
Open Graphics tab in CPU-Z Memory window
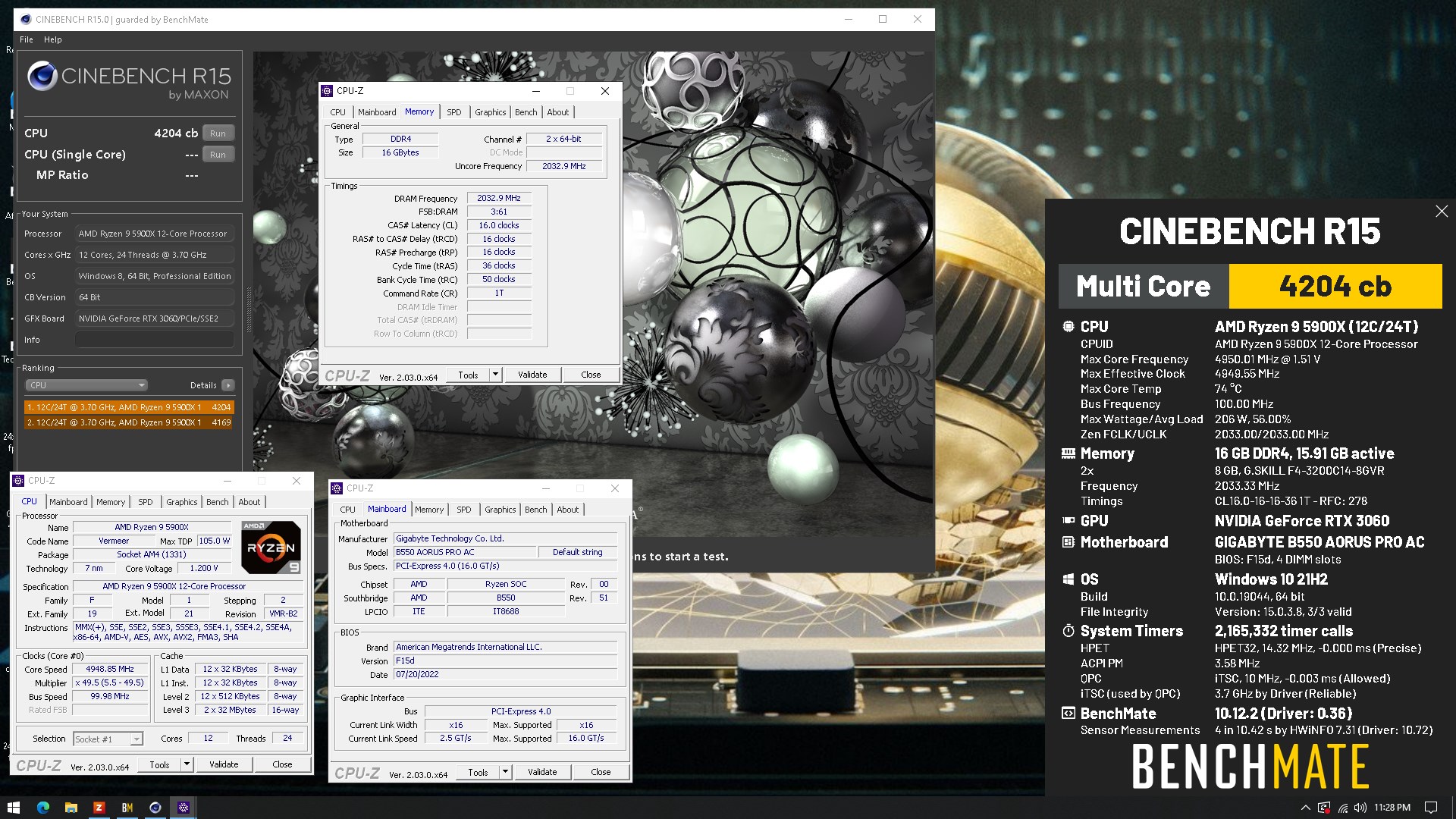[x=491, y=112]
